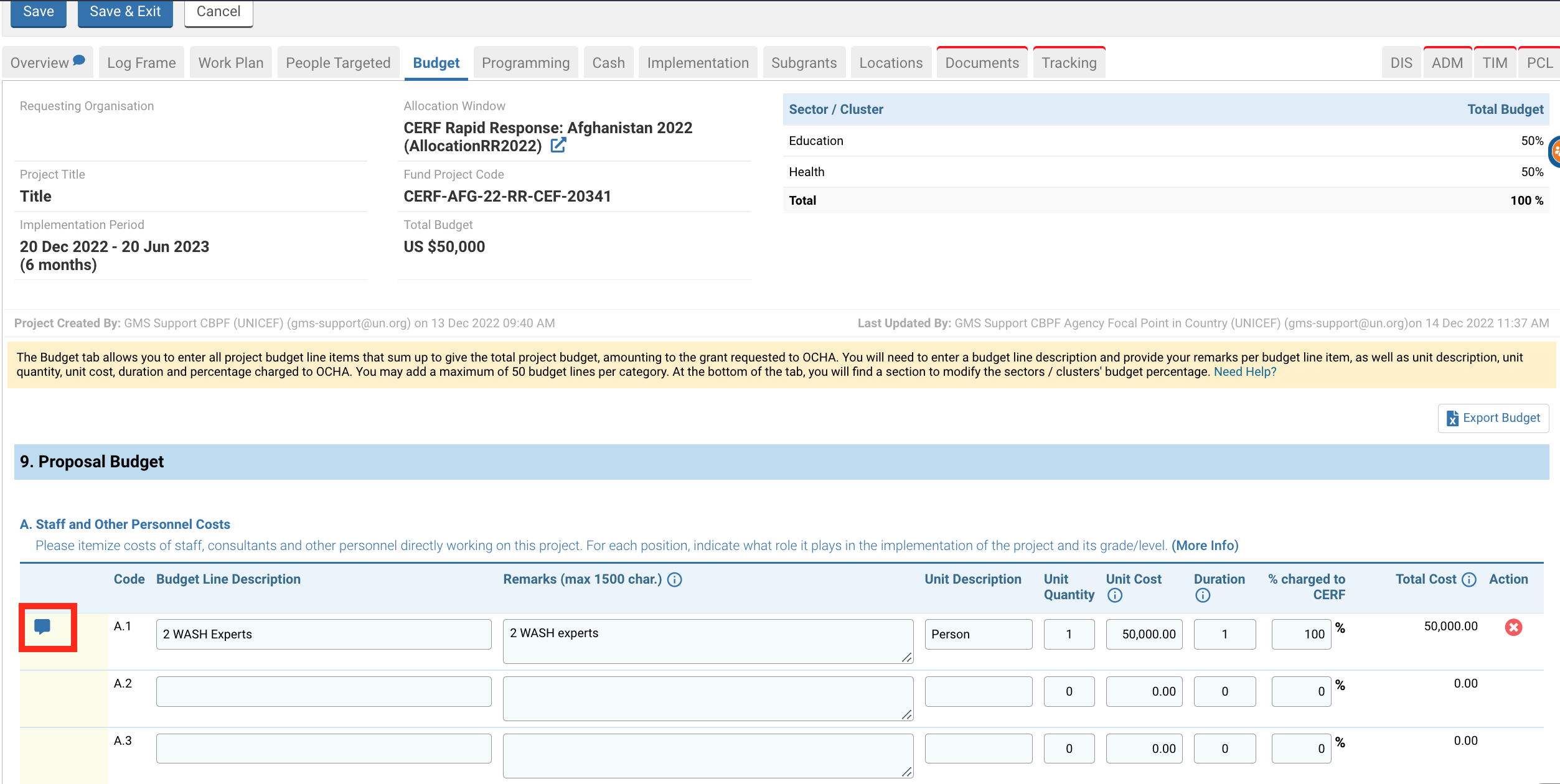Click the A.2 percent charged field
Screen dimensions: 1560x784
click(1301, 691)
